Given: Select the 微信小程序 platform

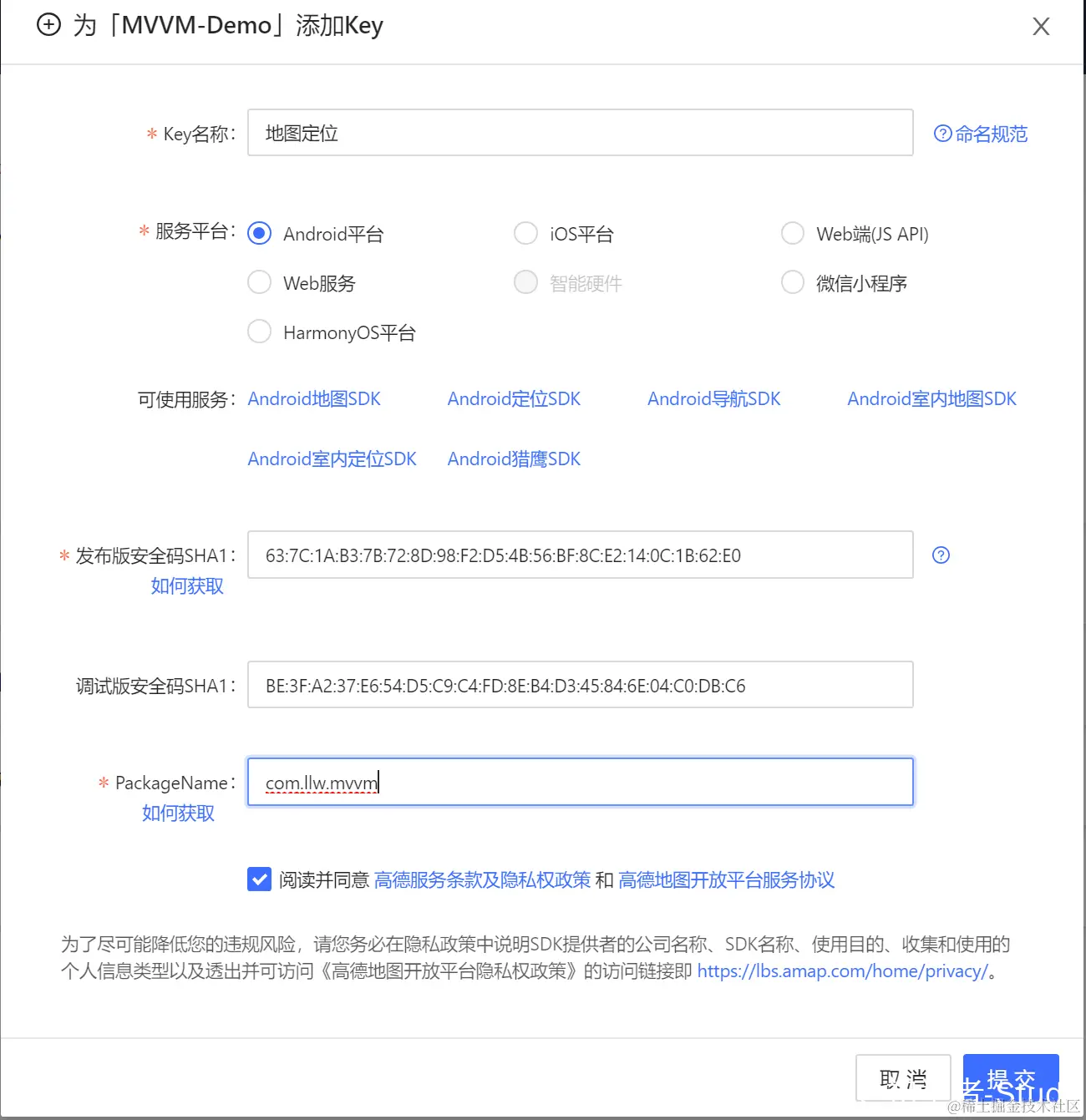Looking at the screenshot, I should pyautogui.click(x=792, y=282).
